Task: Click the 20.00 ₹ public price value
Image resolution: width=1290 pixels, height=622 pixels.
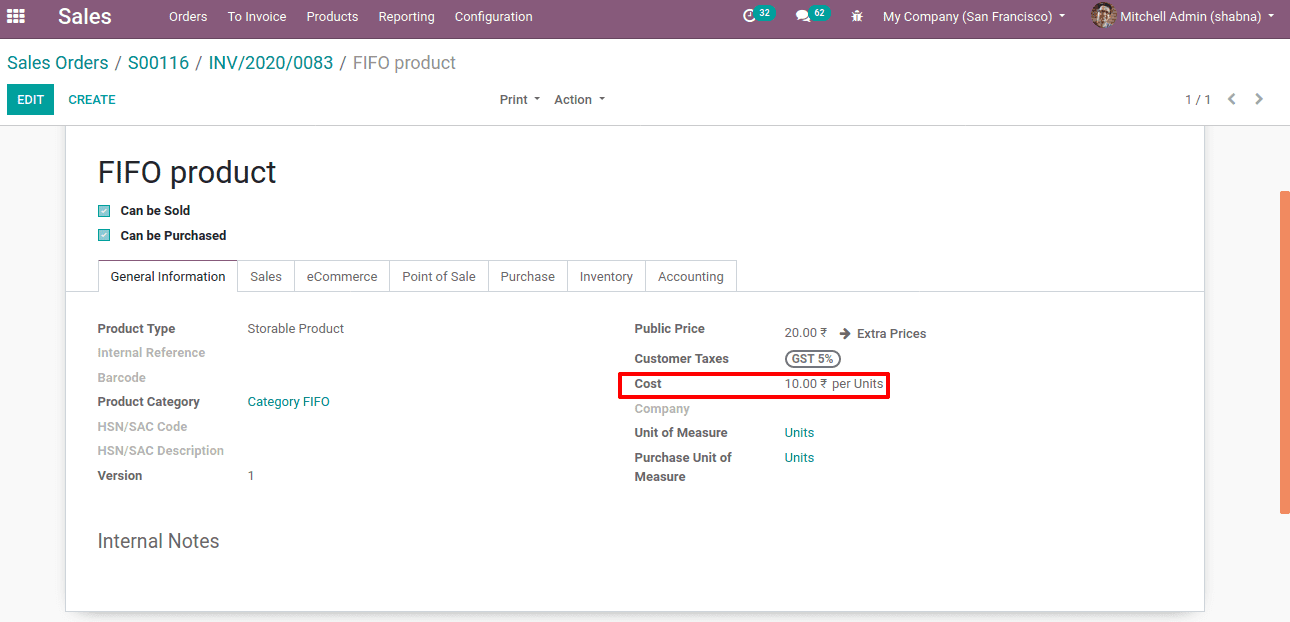Action: pyautogui.click(x=805, y=334)
